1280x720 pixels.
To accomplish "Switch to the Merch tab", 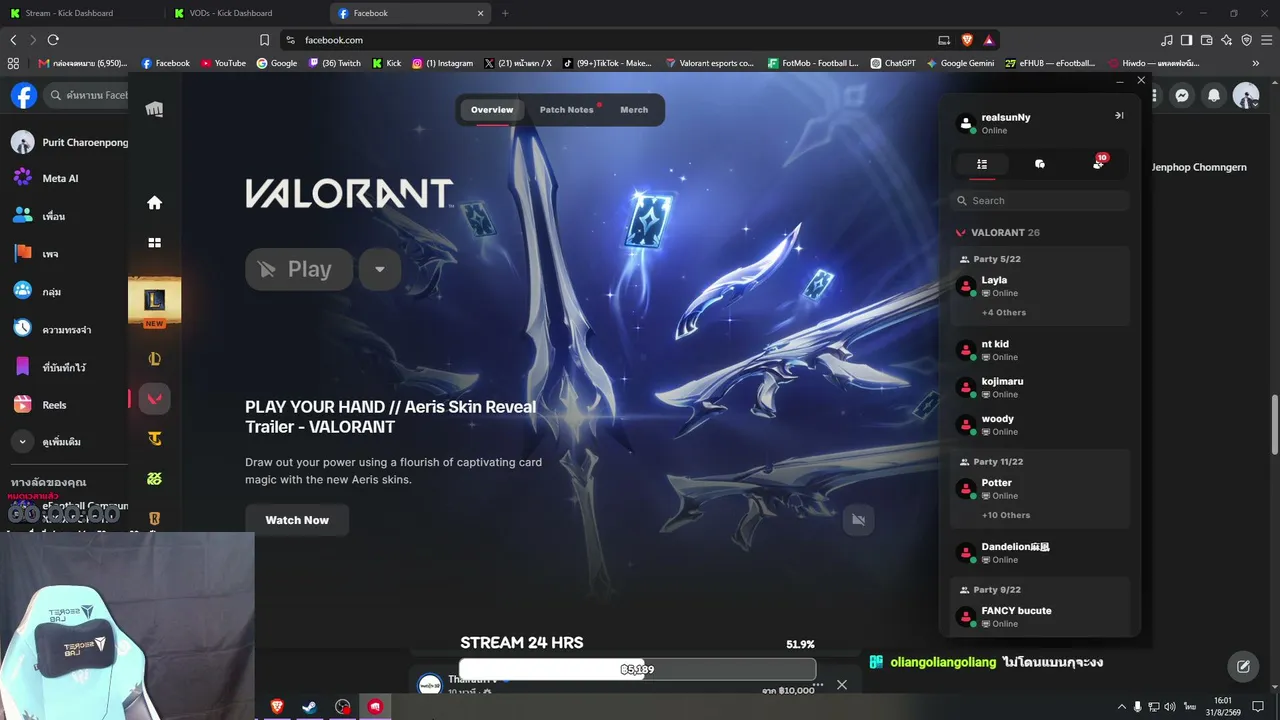I will 634,110.
